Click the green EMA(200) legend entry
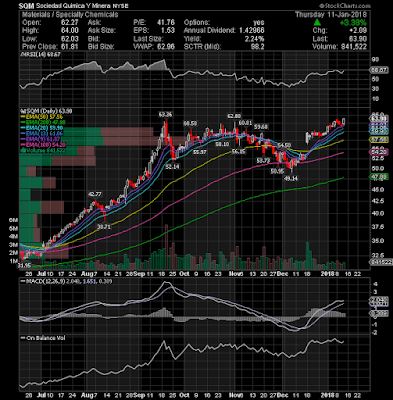Screen dimensions: 393x400 (x=43, y=122)
